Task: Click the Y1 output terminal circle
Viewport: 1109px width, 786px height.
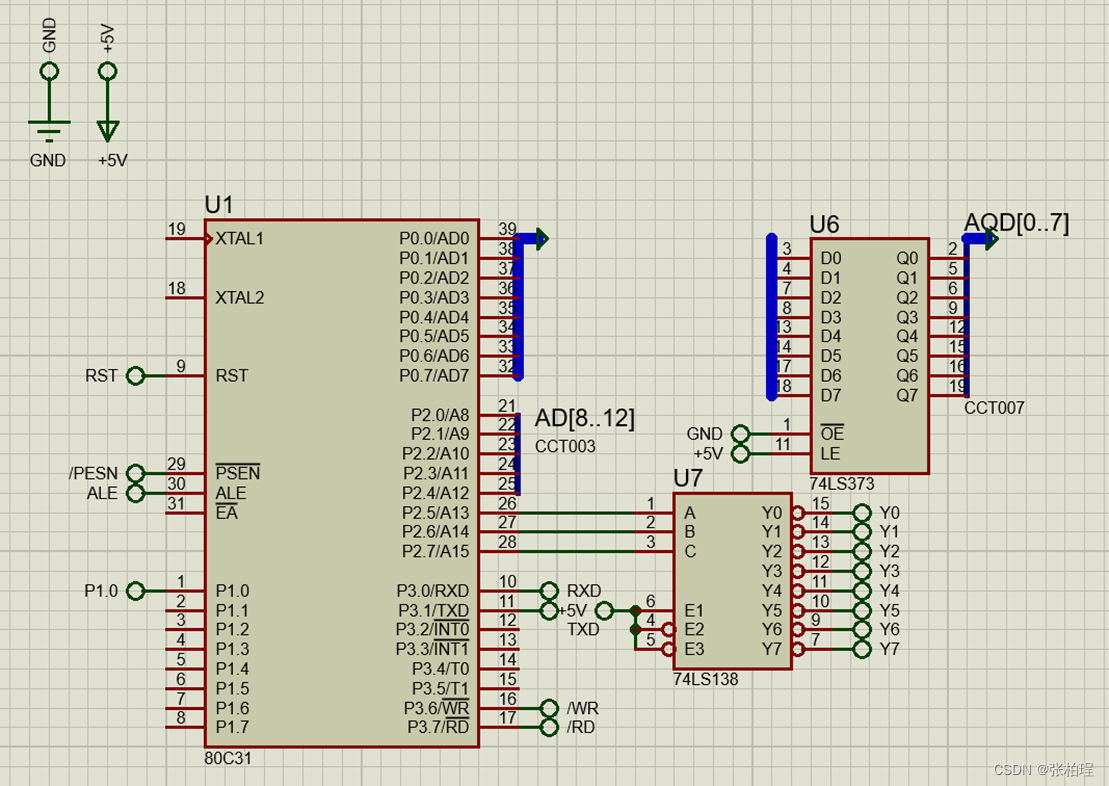Action: (x=861, y=532)
